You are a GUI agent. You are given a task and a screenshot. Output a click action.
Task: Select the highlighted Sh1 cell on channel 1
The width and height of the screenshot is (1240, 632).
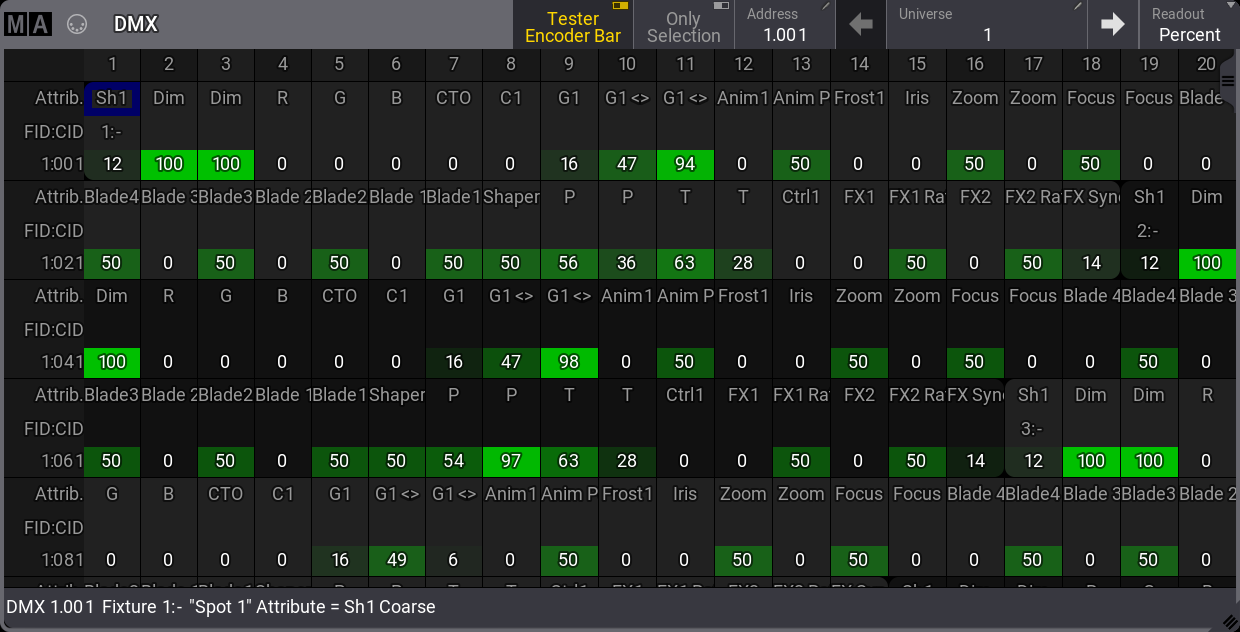(111, 98)
